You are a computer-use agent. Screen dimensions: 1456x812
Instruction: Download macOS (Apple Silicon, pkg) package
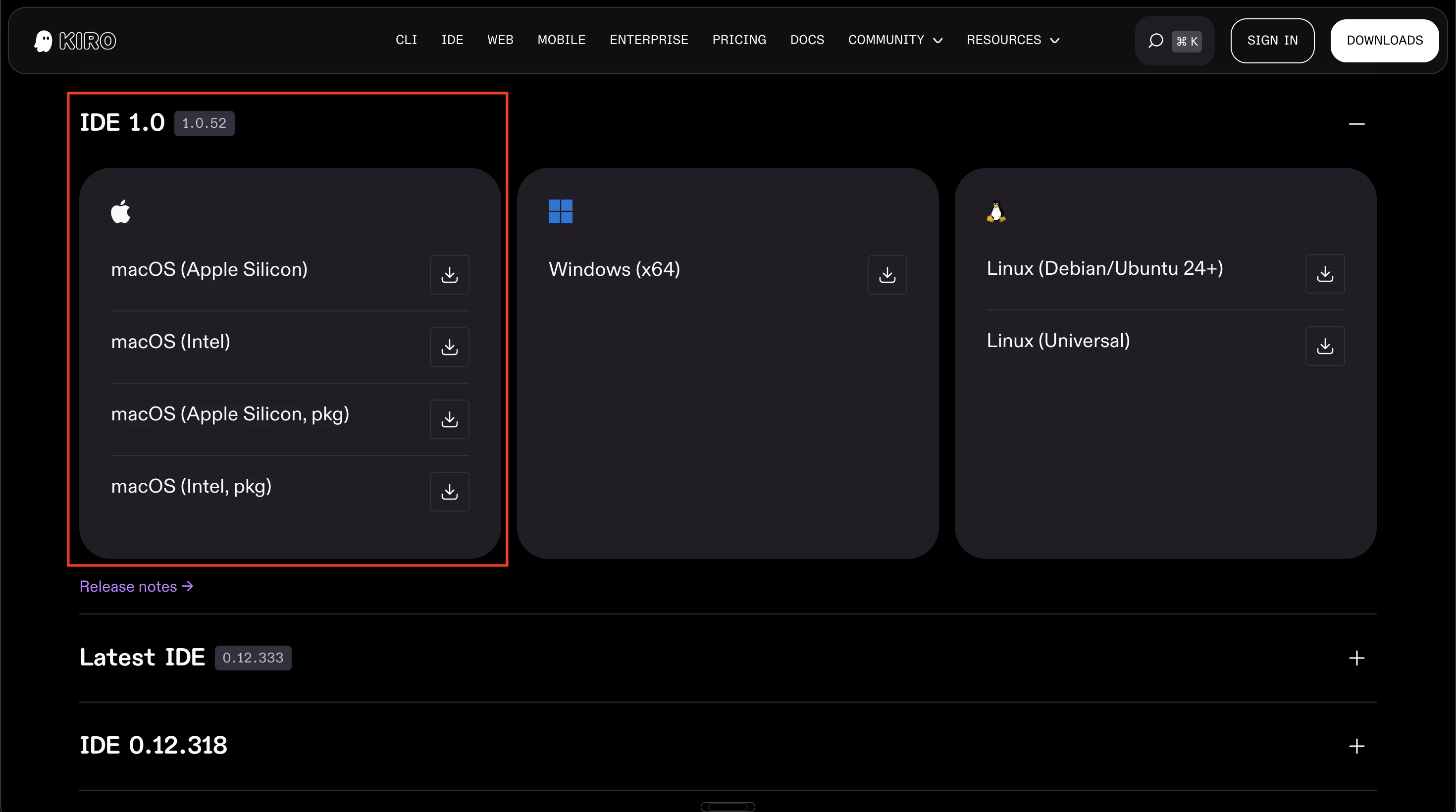click(x=449, y=419)
